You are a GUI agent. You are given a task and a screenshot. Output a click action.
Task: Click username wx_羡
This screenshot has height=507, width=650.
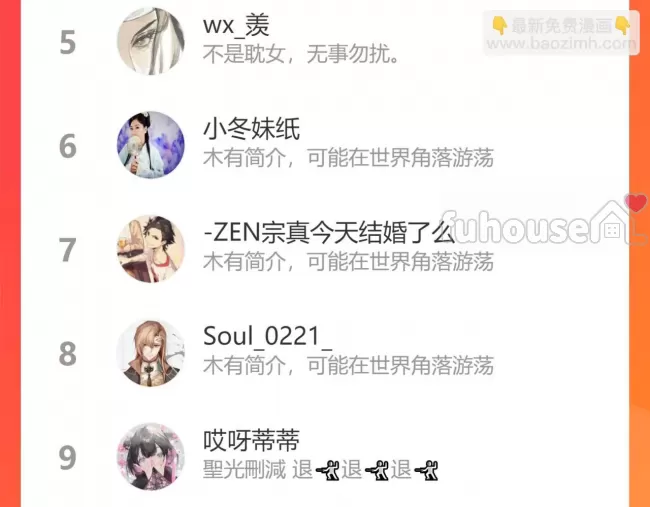(236, 25)
